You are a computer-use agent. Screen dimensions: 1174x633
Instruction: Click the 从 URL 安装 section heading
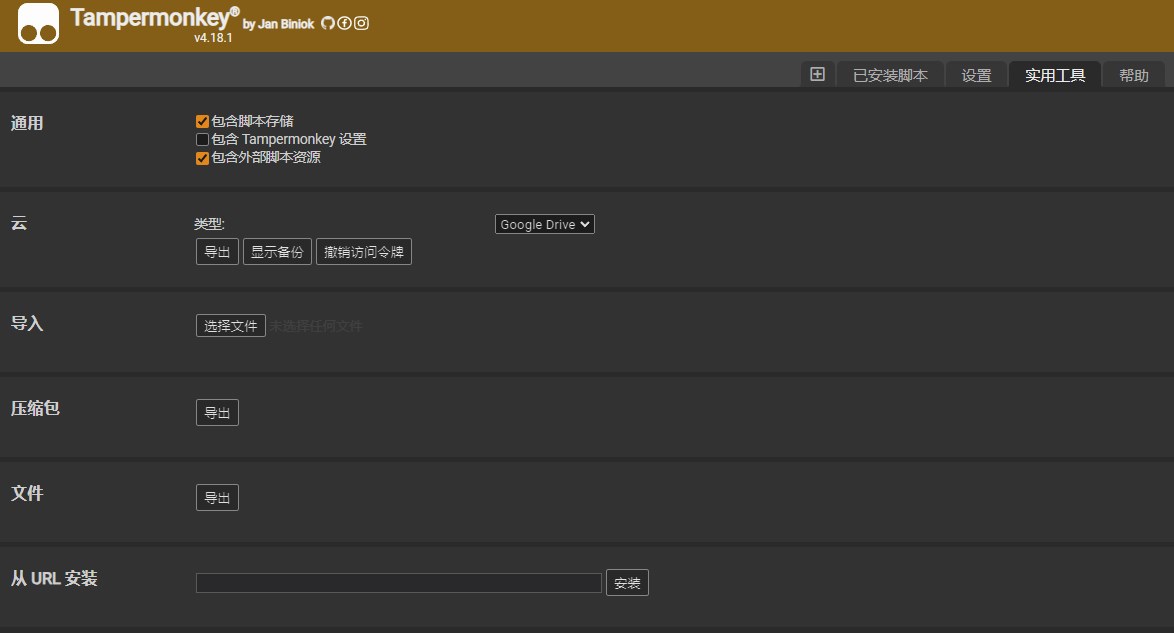click(x=54, y=578)
